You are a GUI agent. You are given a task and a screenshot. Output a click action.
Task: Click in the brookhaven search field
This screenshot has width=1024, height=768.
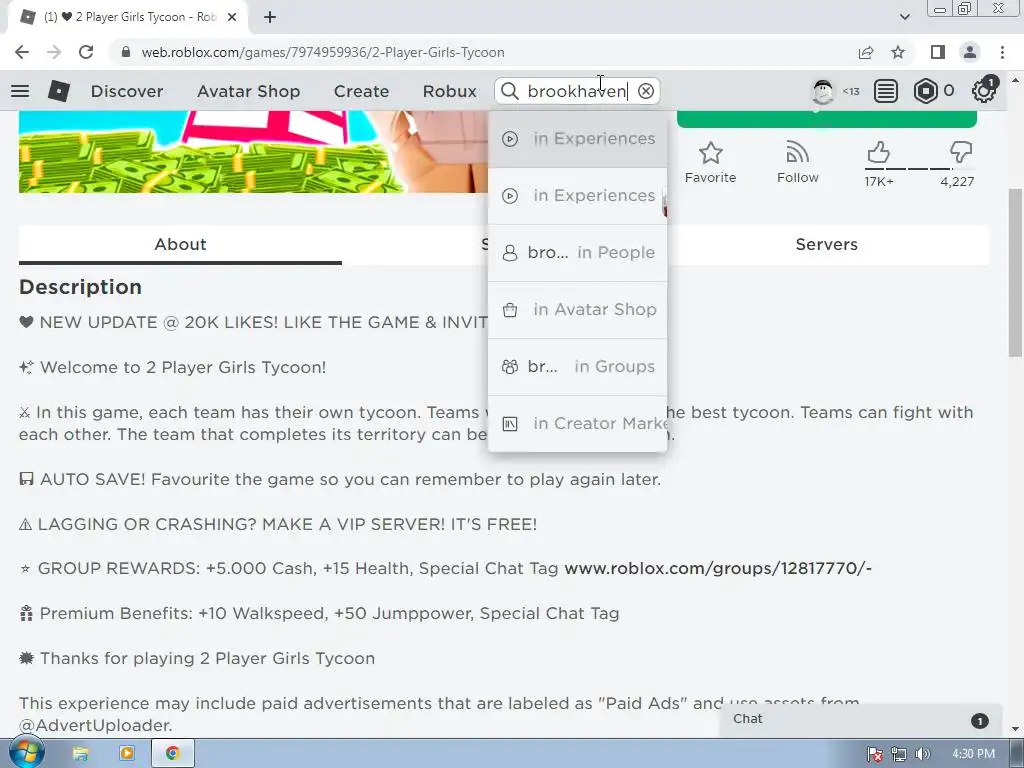pos(577,91)
